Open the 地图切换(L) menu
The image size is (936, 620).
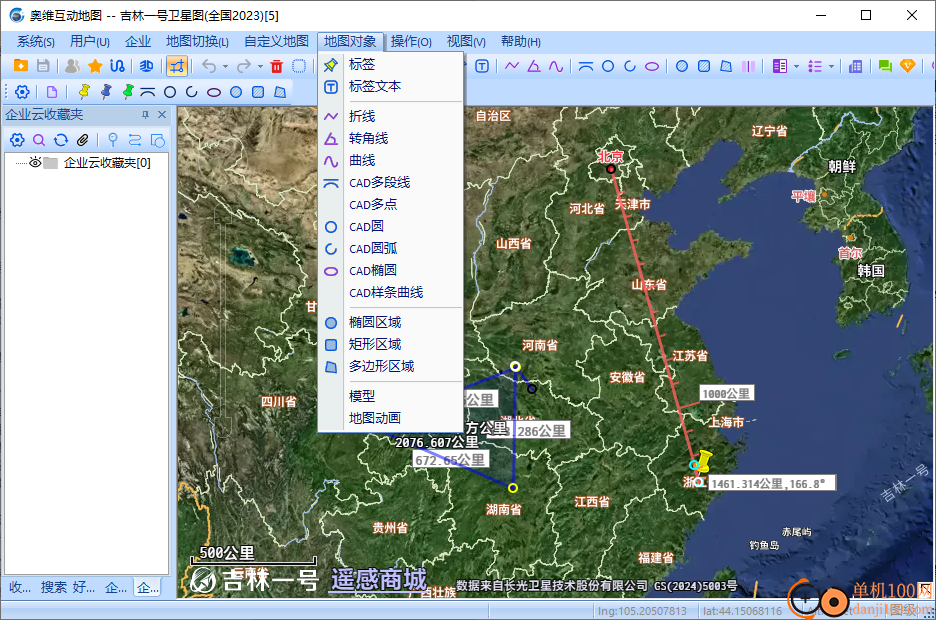(x=197, y=42)
